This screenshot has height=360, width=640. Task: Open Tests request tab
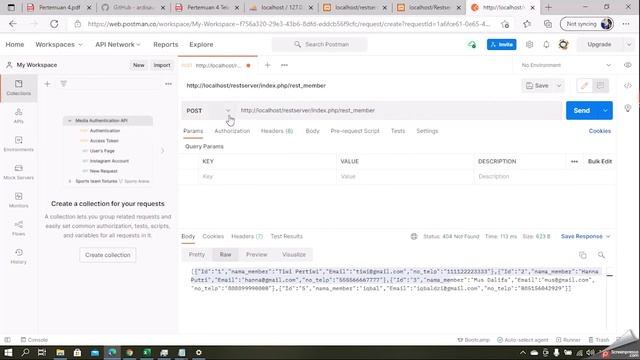tap(398, 131)
